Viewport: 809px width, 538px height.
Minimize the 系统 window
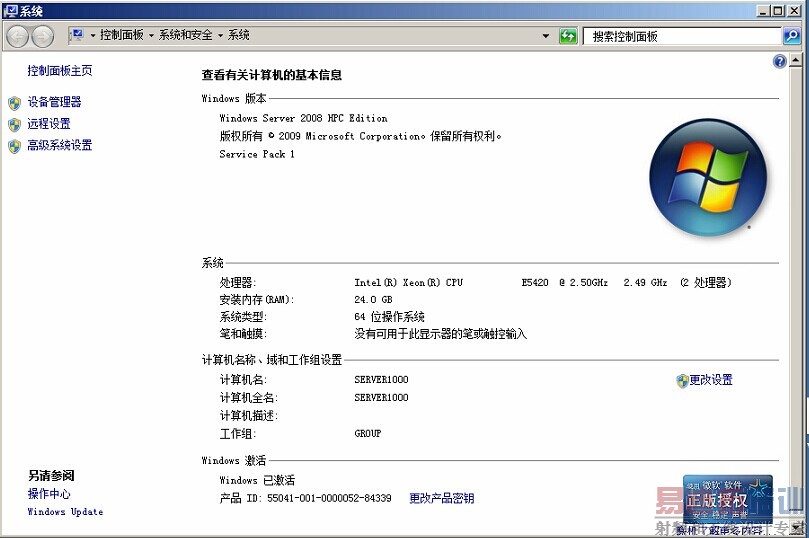(764, 10)
